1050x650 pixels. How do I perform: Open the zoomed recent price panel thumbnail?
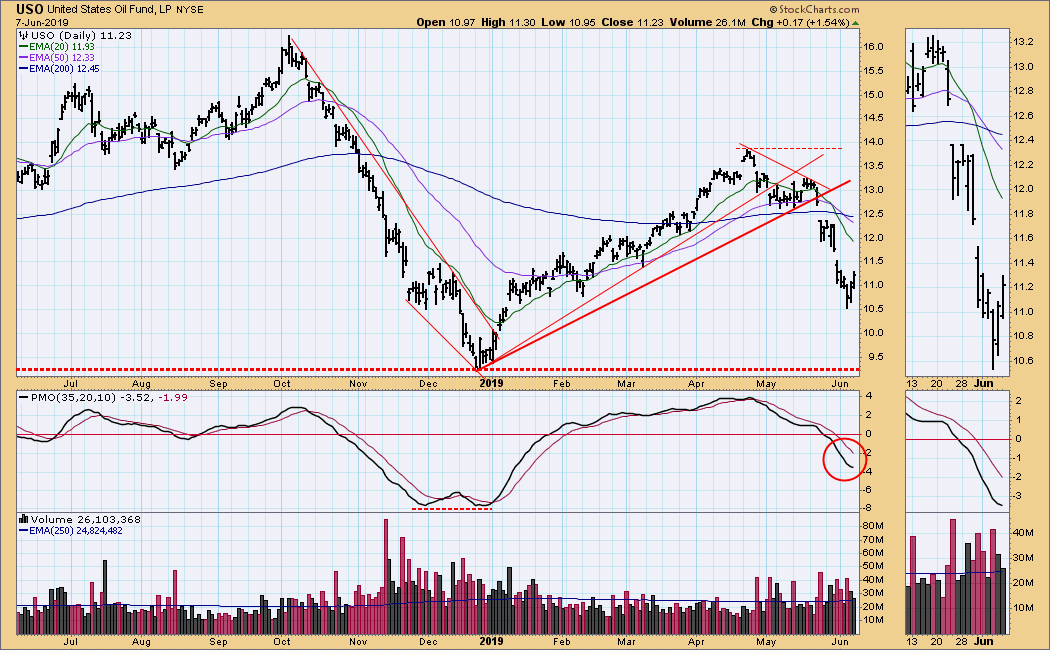[956, 202]
